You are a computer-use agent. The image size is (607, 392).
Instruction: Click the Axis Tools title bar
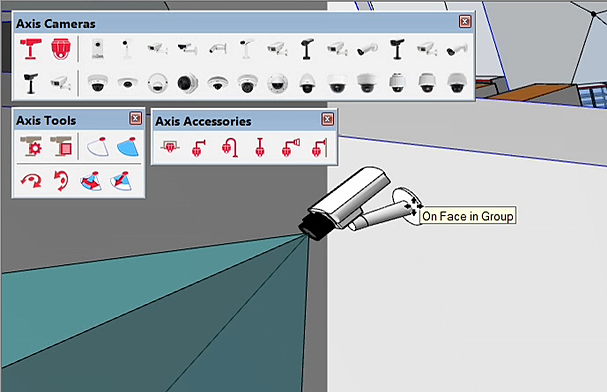[x=79, y=120]
